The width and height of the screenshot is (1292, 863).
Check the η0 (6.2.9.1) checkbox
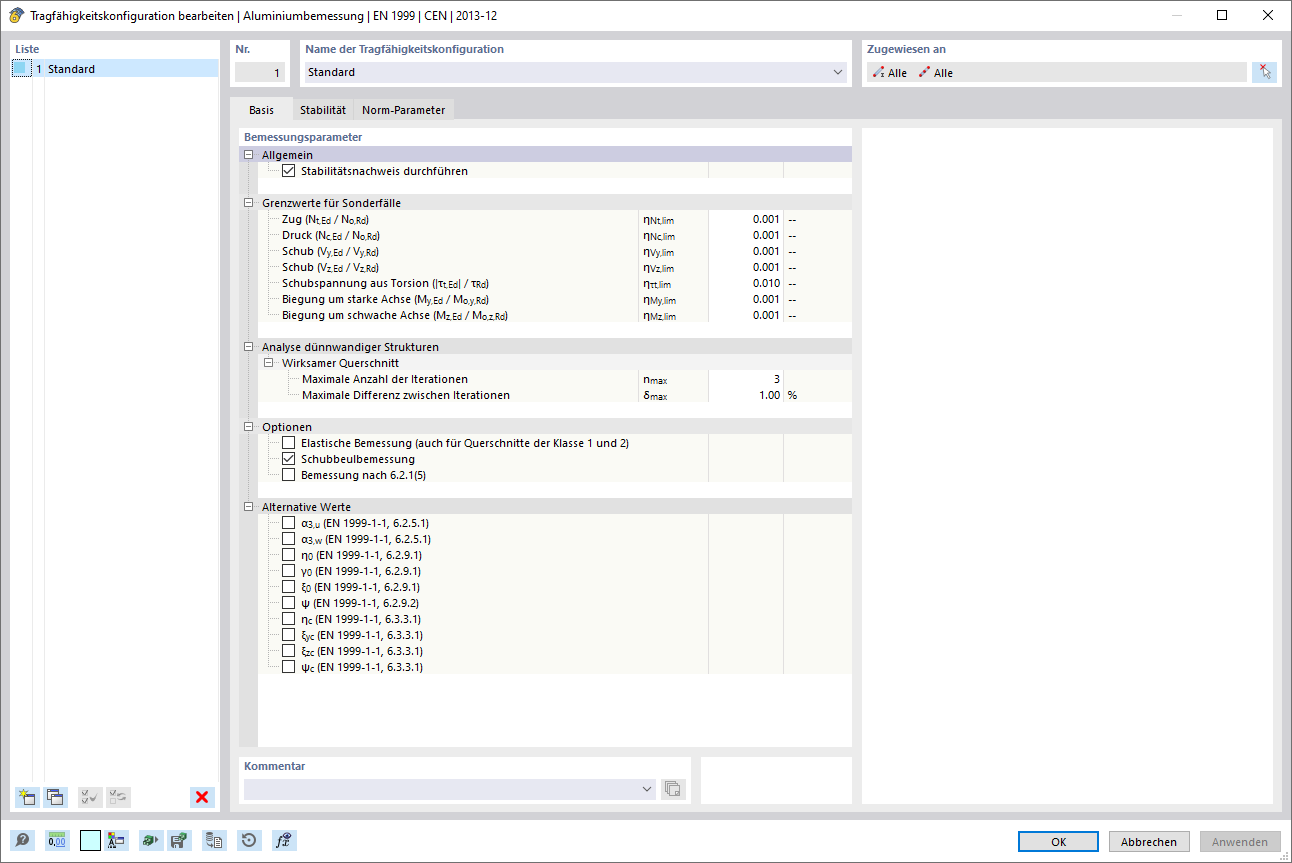(289, 555)
